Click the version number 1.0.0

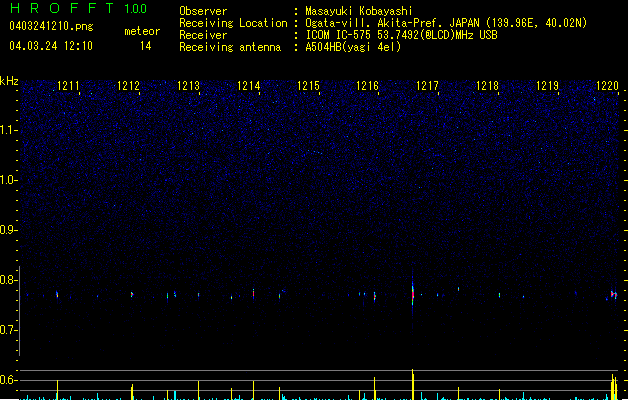135,9
